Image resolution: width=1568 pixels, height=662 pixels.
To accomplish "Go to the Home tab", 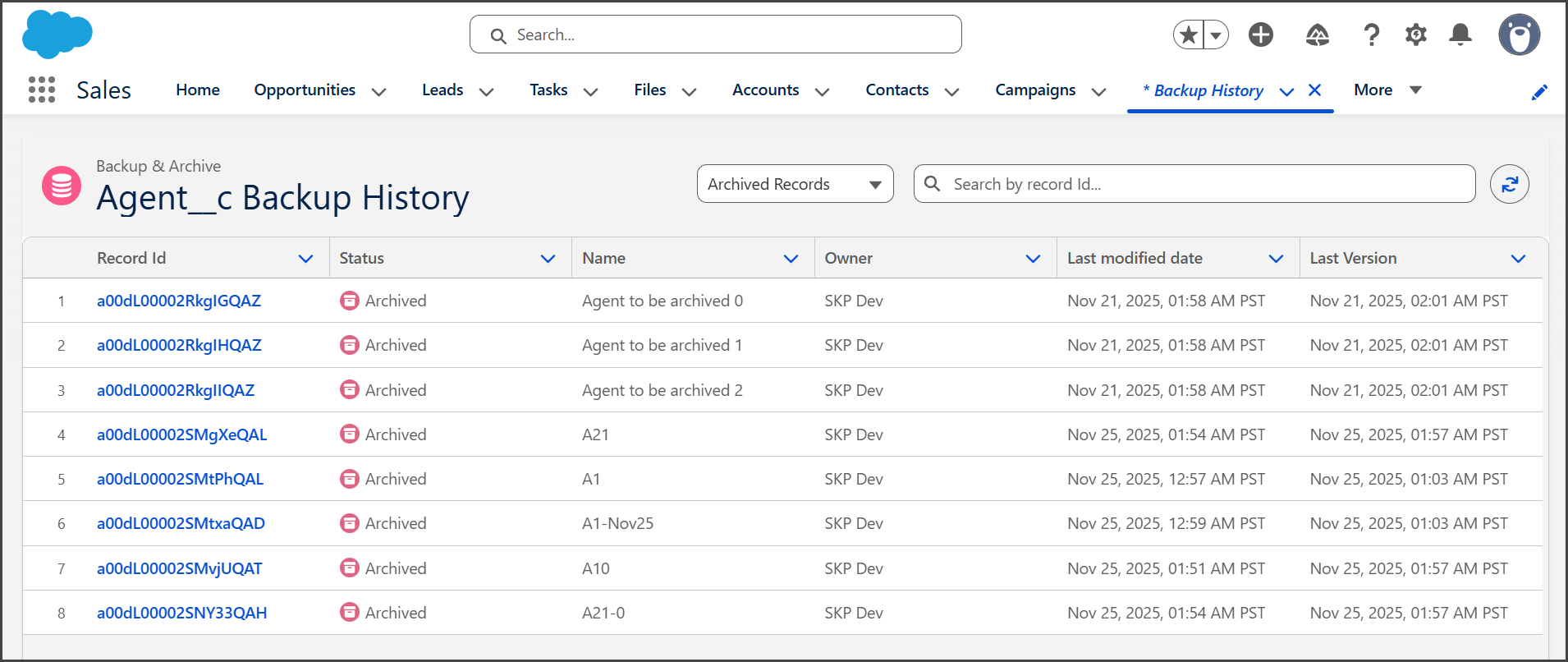I will (198, 90).
